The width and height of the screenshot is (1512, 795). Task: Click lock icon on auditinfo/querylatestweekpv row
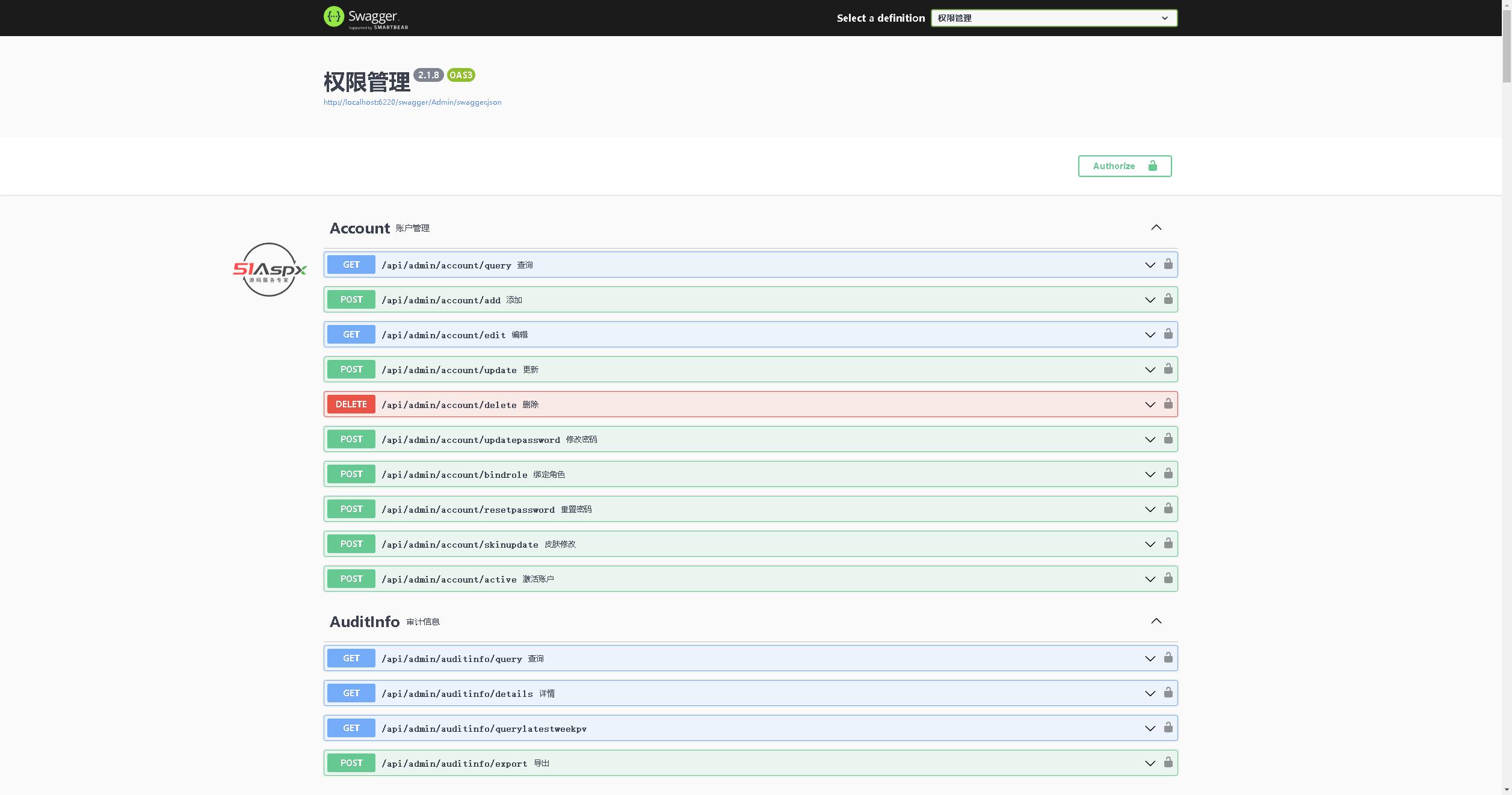[x=1168, y=728]
